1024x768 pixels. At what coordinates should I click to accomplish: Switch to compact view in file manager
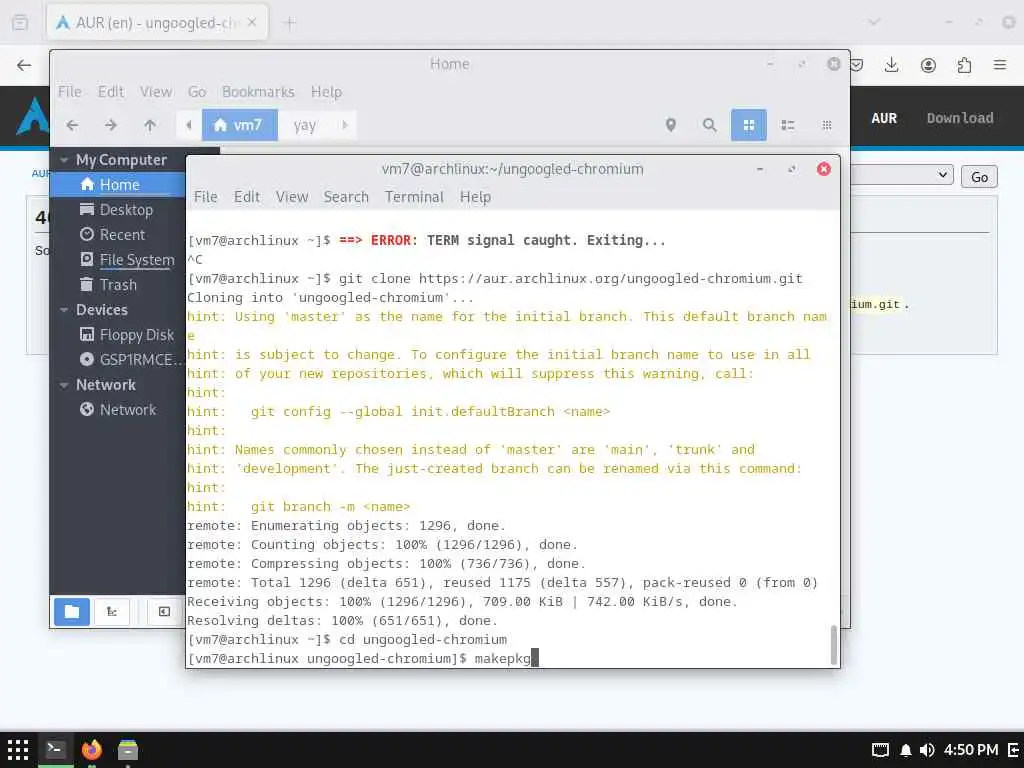826,125
